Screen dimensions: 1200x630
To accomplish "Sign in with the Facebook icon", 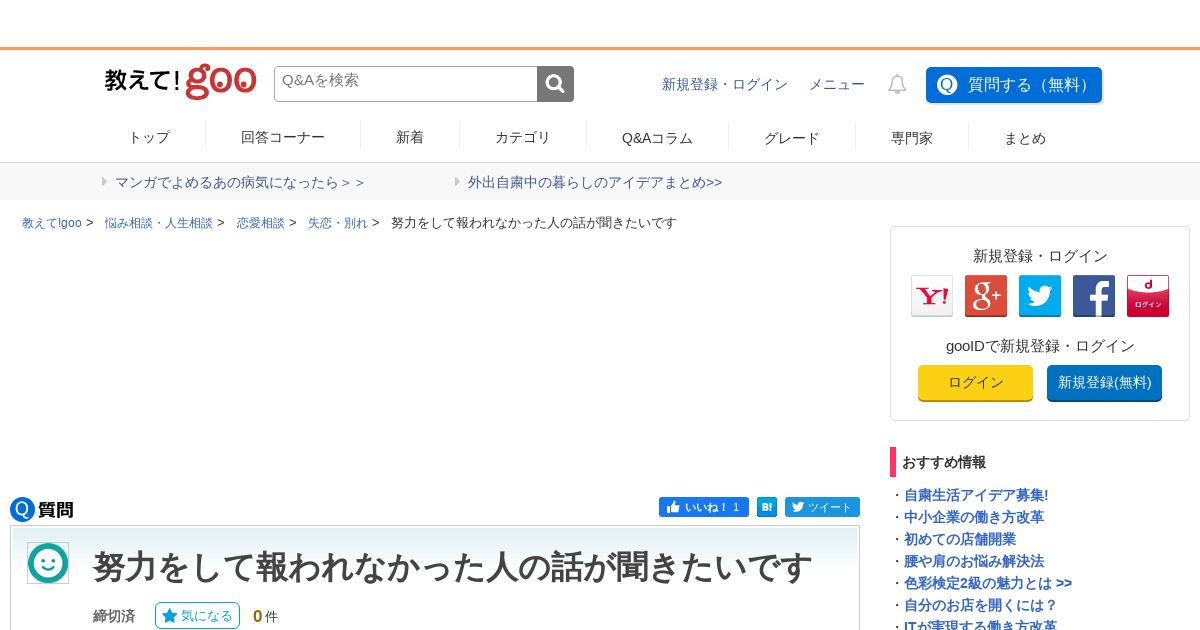I will click(x=1094, y=296).
